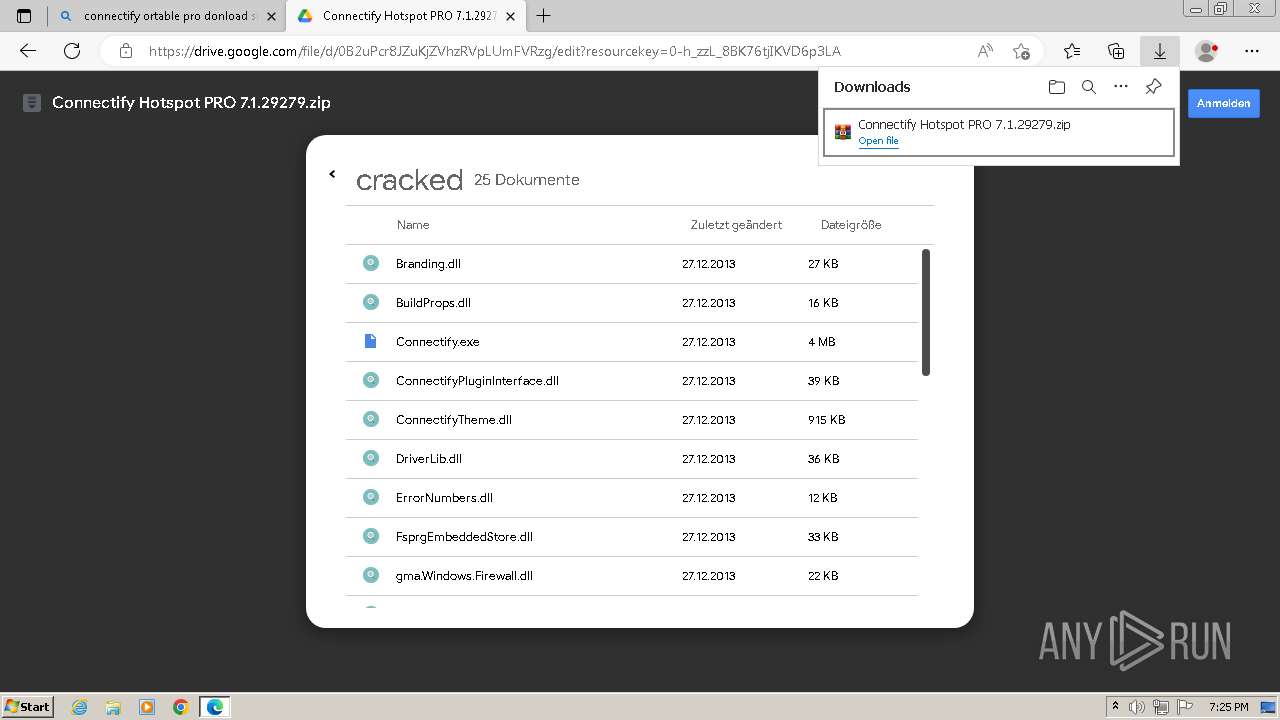Viewport: 1280px width, 720px height.
Task: Launch Chrome from the taskbar
Action: [x=181, y=707]
